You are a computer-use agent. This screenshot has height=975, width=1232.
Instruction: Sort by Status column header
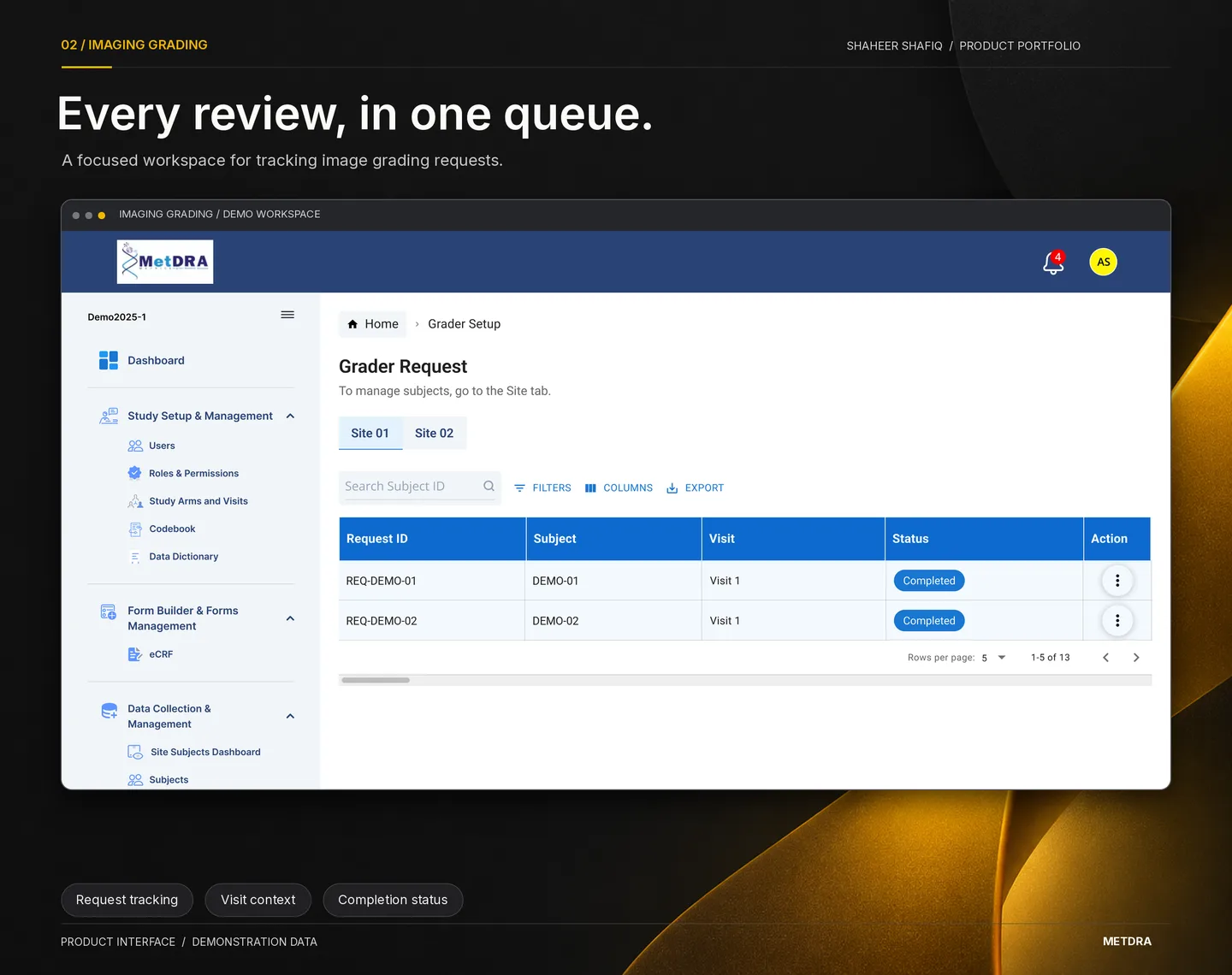click(x=984, y=539)
